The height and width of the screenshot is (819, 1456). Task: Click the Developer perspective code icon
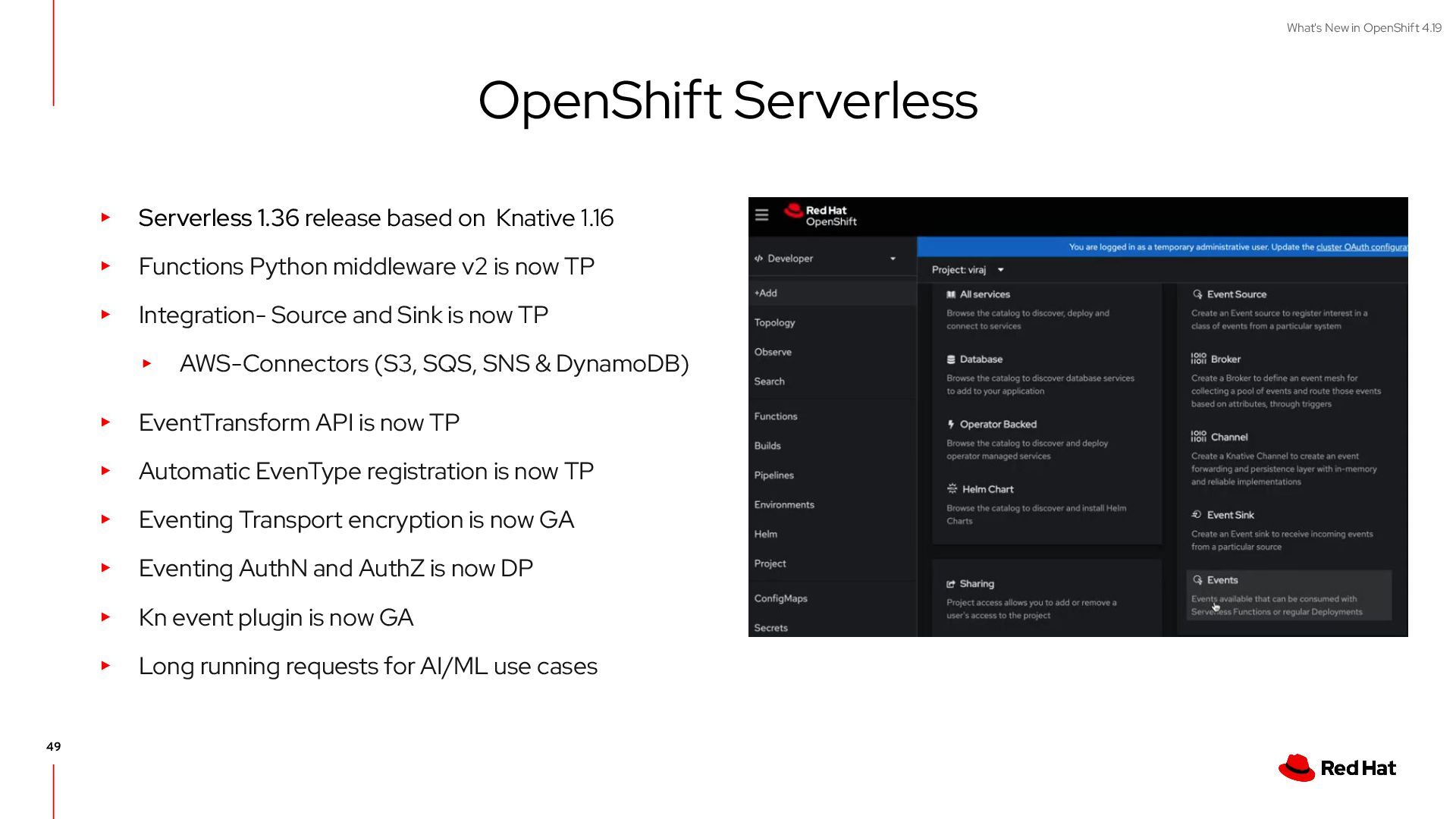click(758, 259)
